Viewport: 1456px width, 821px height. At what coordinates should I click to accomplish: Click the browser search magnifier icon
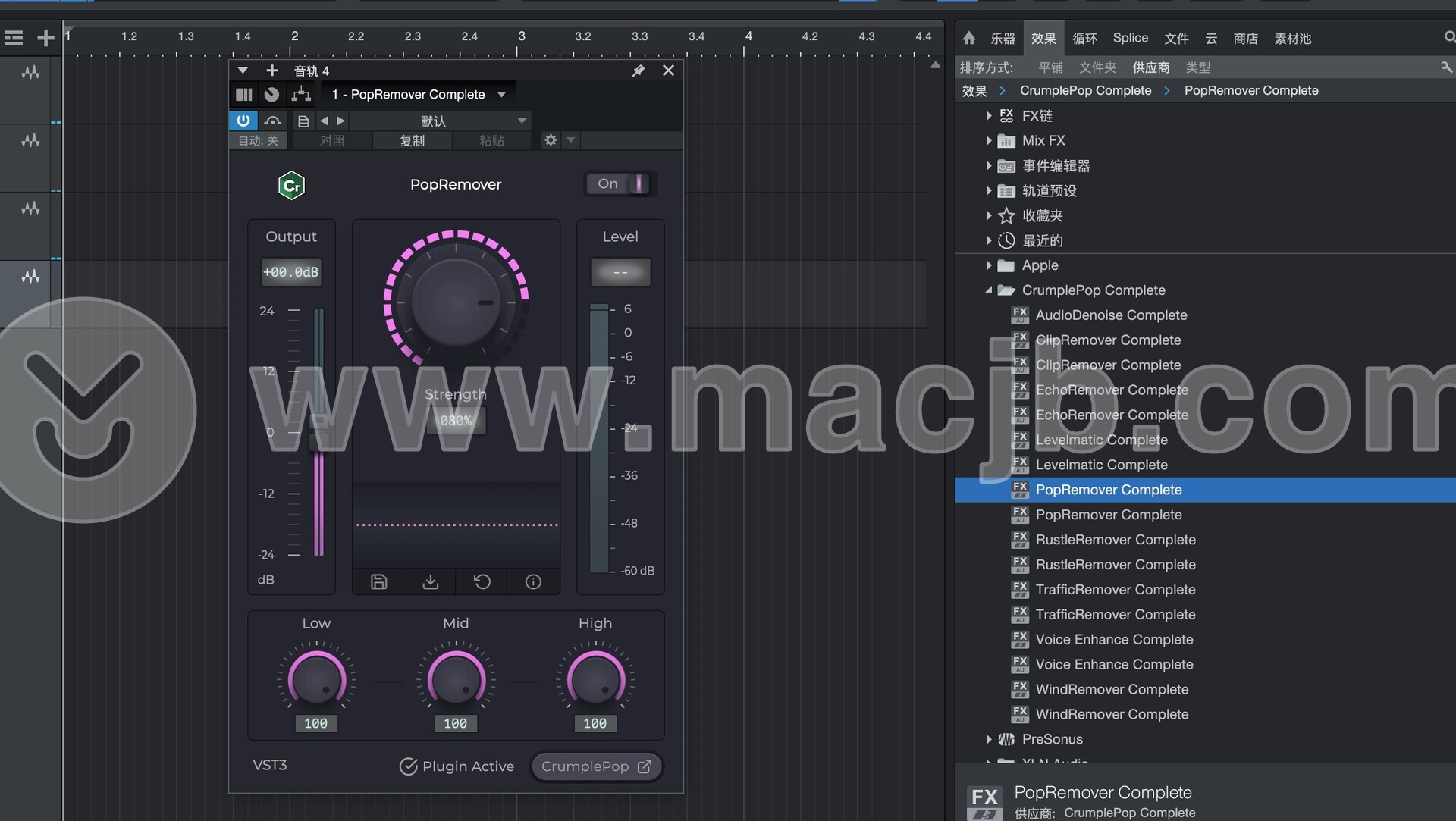(x=1449, y=37)
